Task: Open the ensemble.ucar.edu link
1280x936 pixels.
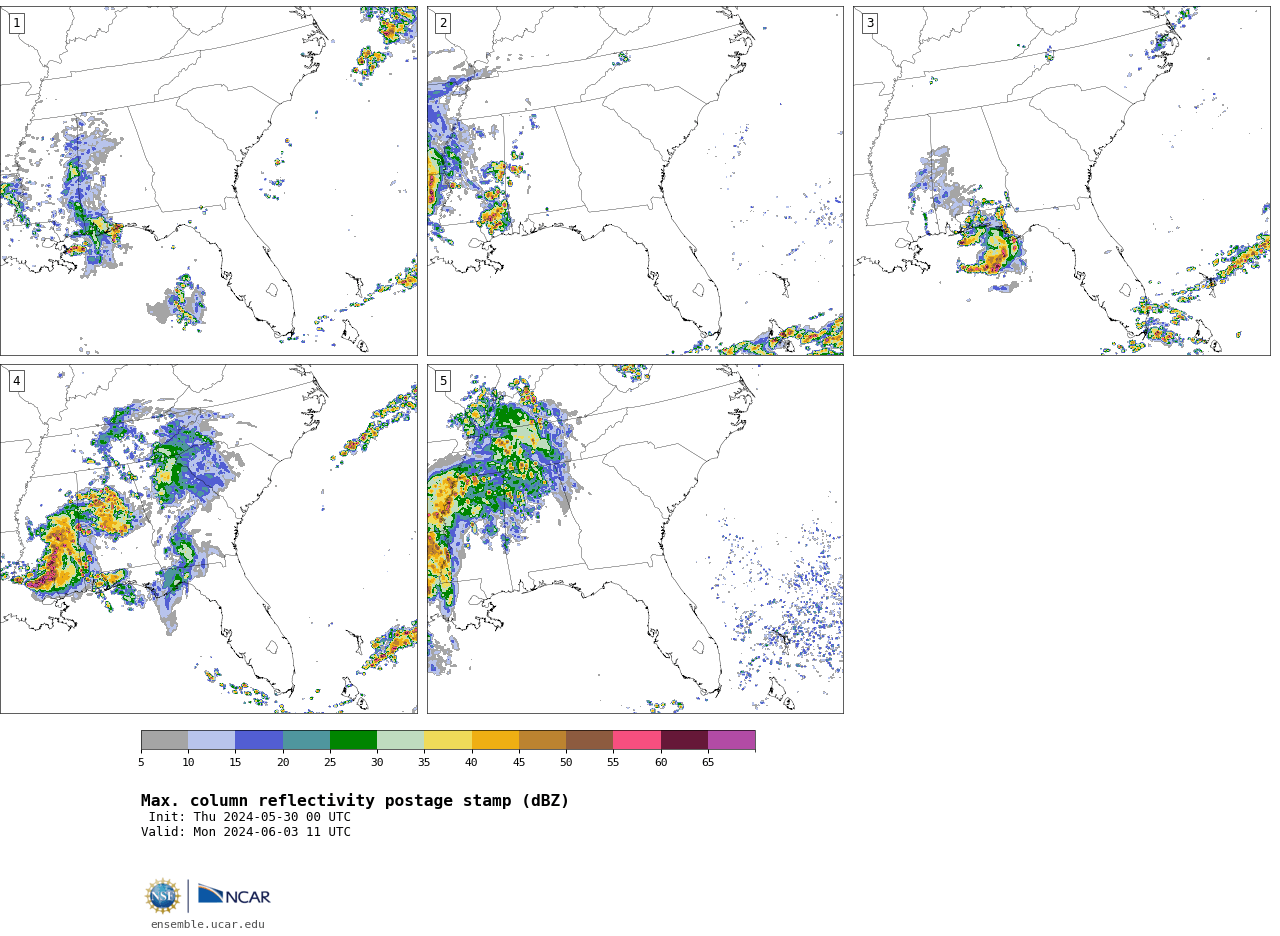Action: point(208,925)
